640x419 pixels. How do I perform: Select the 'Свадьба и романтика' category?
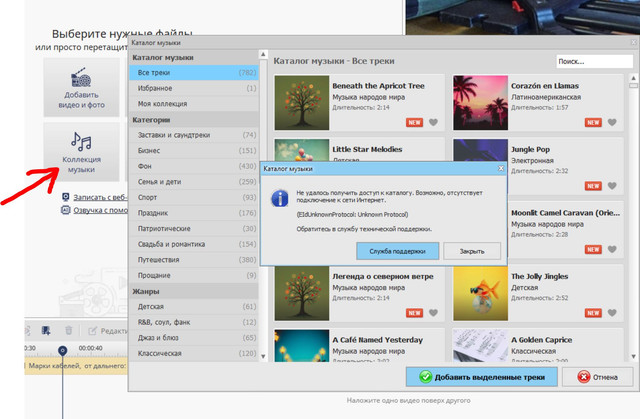point(194,244)
